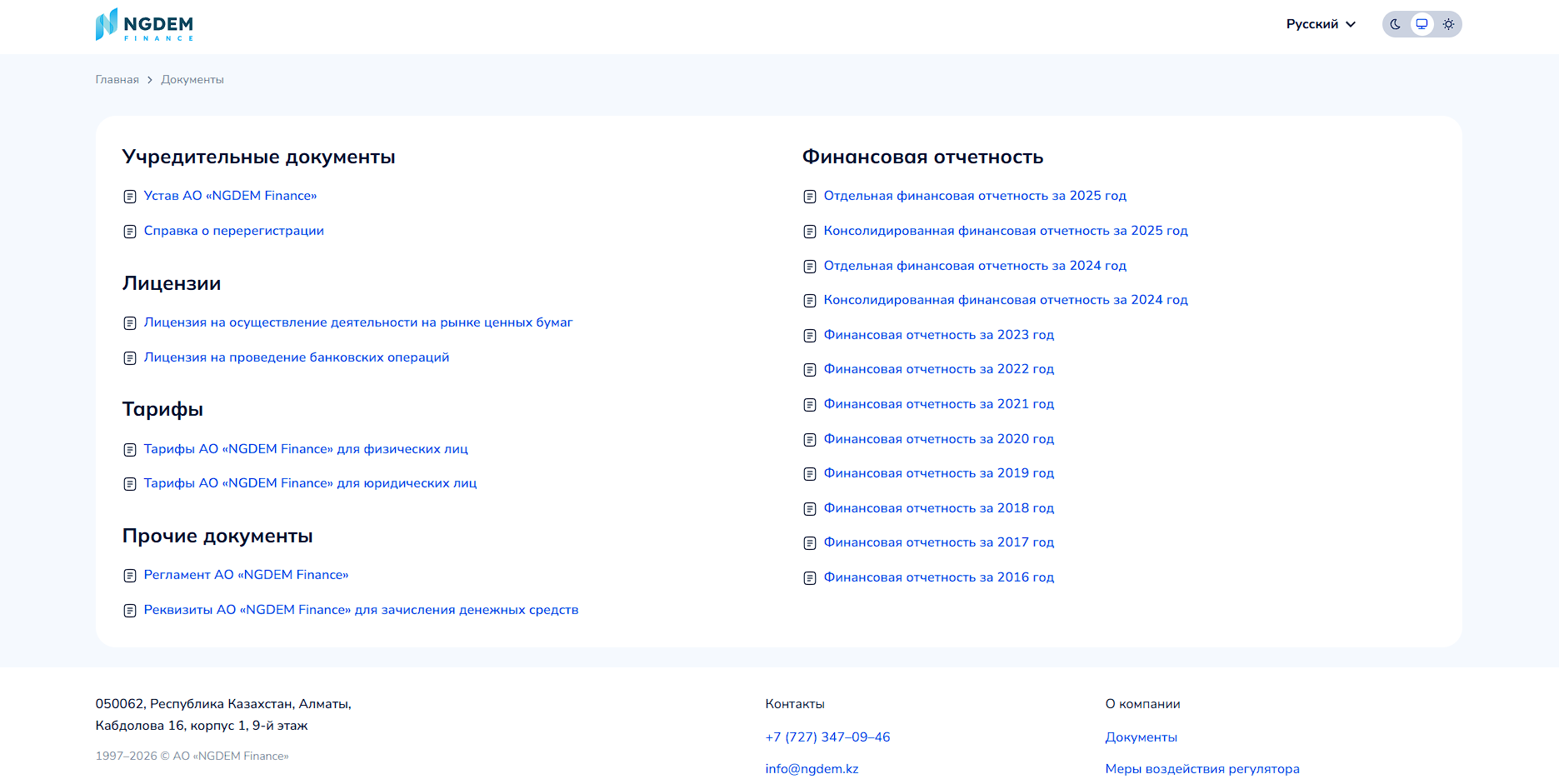This screenshot has height=784, width=1559.
Task: Click email info@ngdem.kz
Action: pos(812,769)
